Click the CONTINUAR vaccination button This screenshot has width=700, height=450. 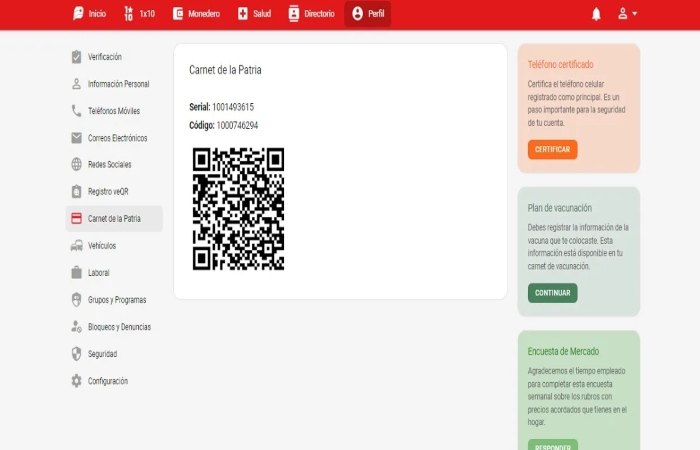click(x=552, y=293)
